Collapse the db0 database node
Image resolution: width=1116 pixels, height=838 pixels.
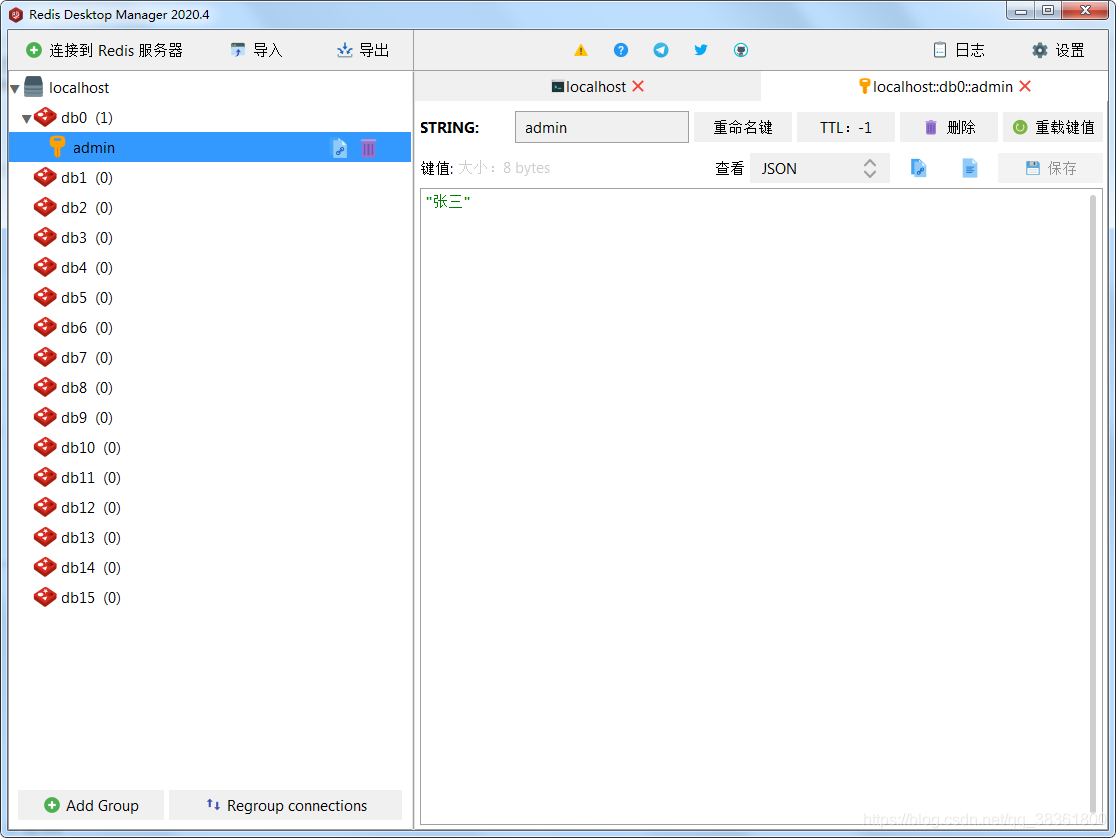27,117
